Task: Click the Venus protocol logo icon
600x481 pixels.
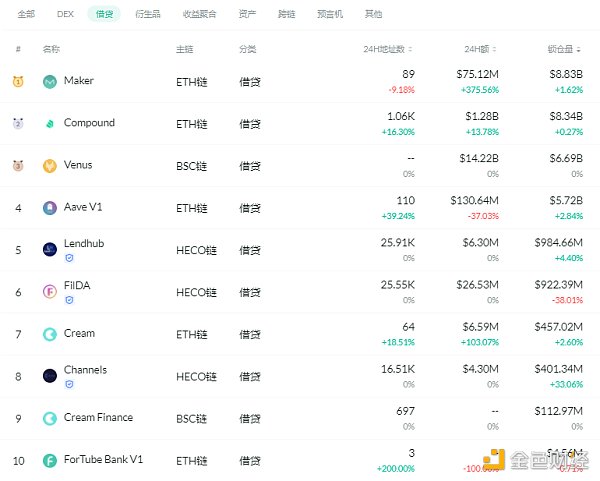Action: pos(50,166)
